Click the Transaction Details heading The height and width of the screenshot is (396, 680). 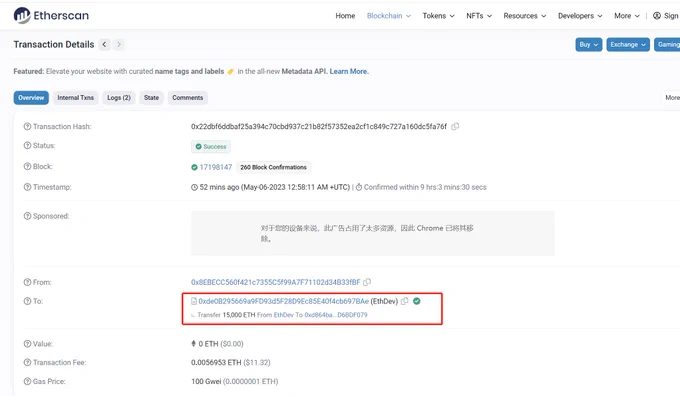tap(54, 44)
